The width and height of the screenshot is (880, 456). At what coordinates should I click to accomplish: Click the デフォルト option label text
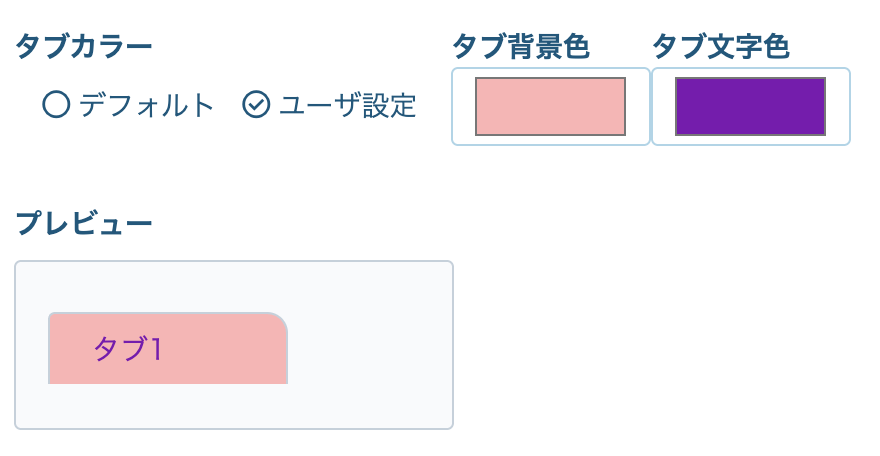coord(147,105)
